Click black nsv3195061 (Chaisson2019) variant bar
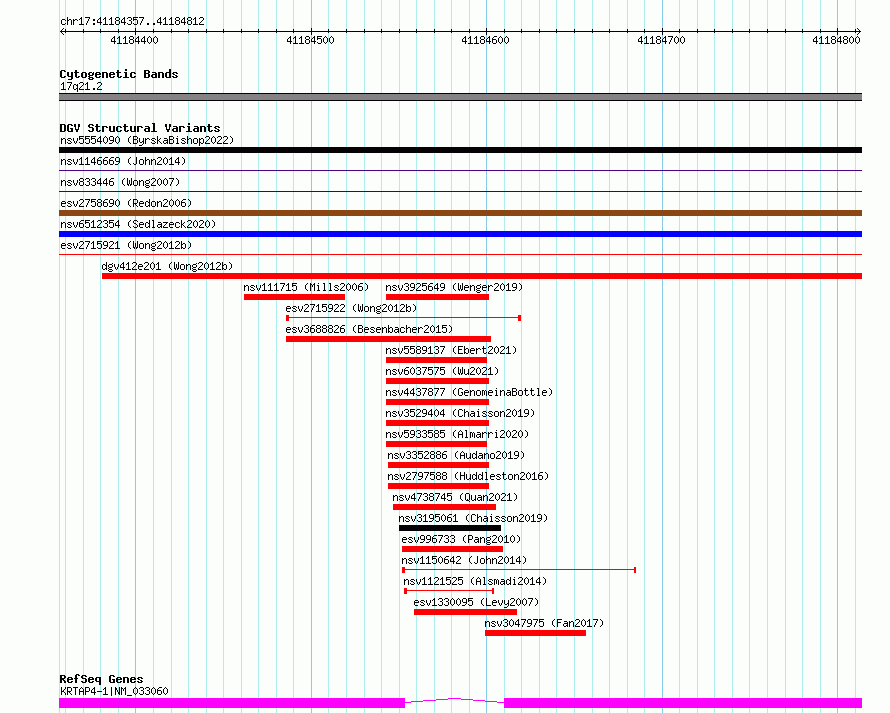This screenshot has height=713, width=890. [450, 528]
